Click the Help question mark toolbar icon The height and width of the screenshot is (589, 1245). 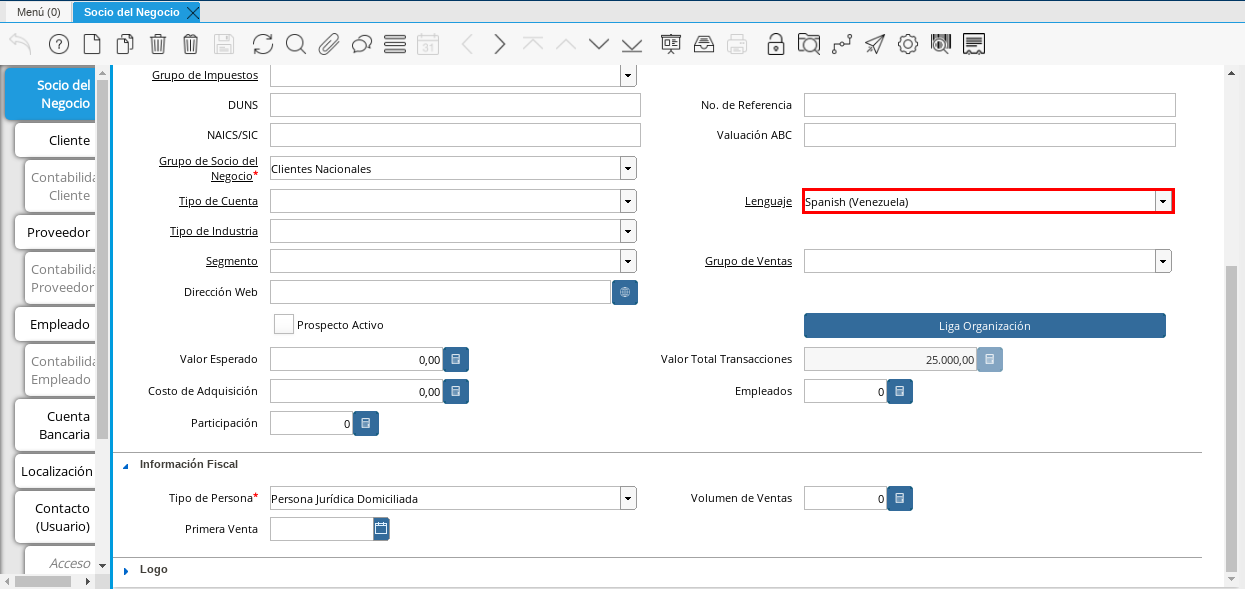[x=59, y=44]
